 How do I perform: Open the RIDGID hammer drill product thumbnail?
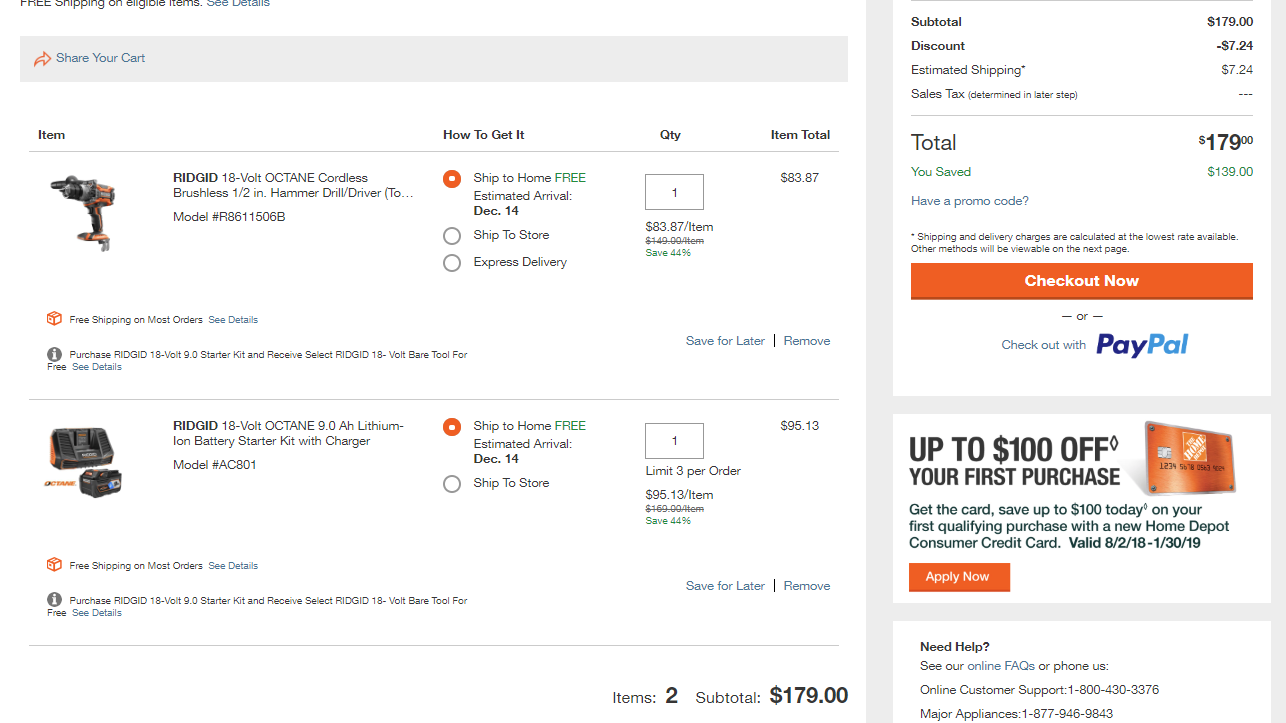coord(82,211)
